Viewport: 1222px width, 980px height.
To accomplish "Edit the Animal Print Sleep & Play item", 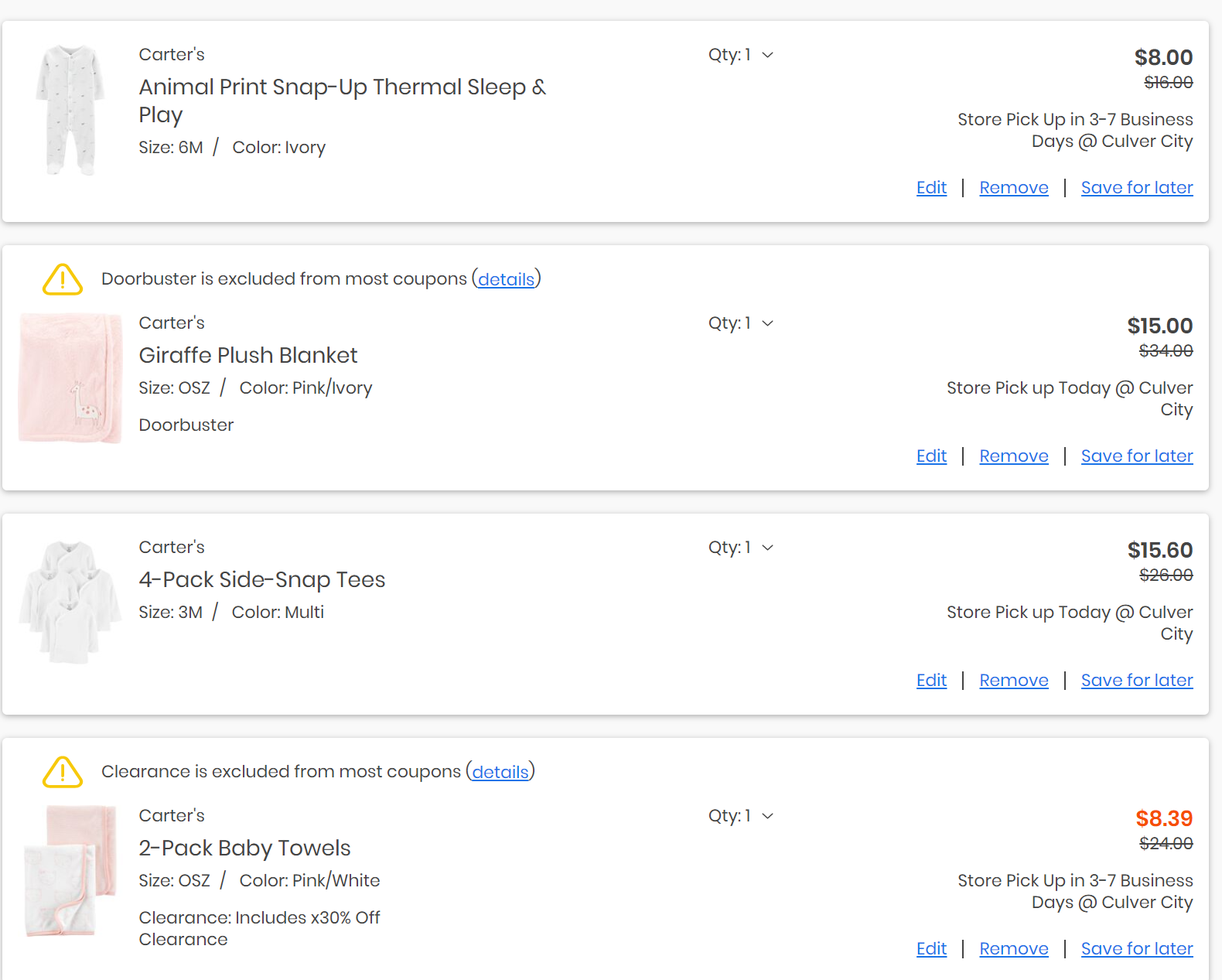I will pyautogui.click(x=931, y=188).
